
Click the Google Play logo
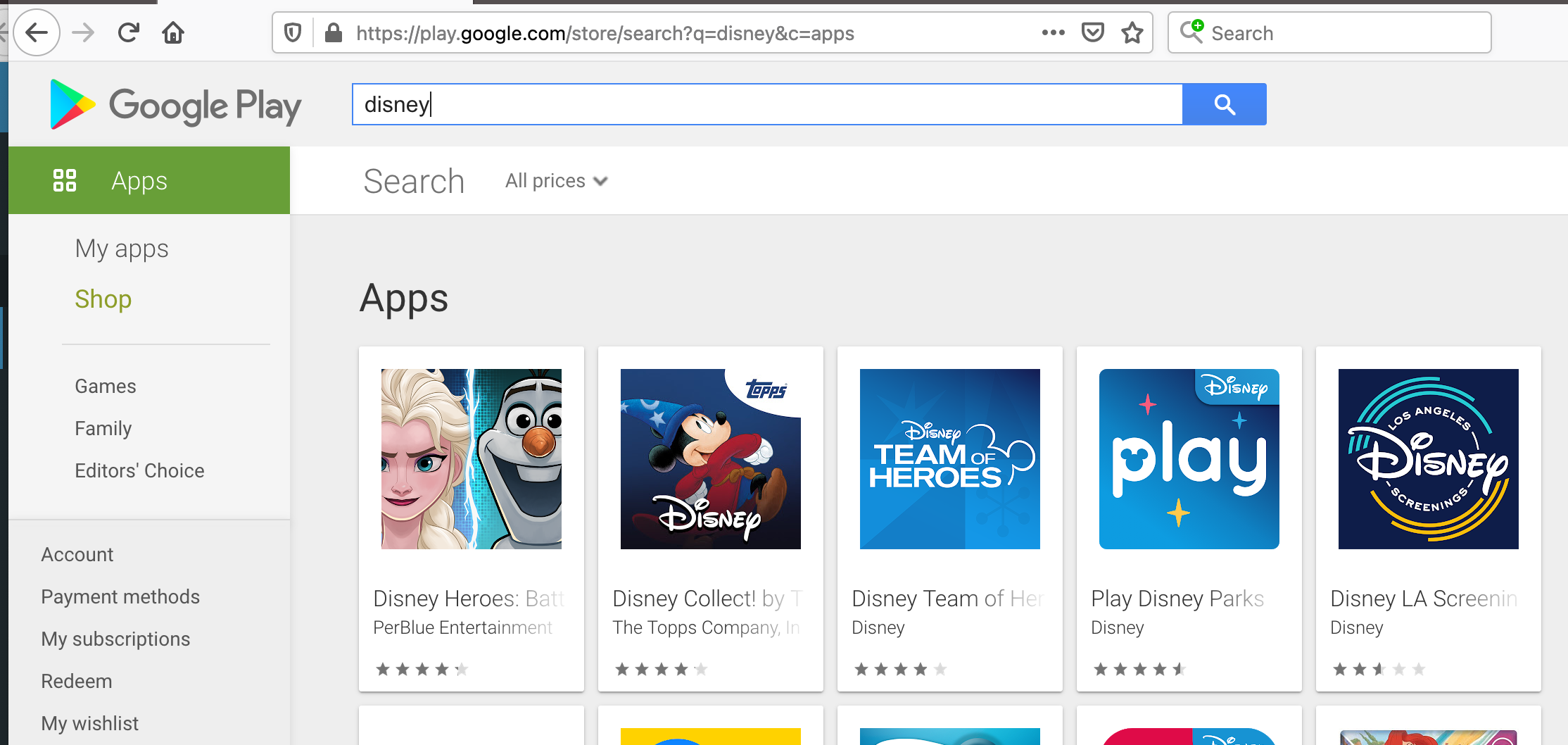tap(176, 105)
